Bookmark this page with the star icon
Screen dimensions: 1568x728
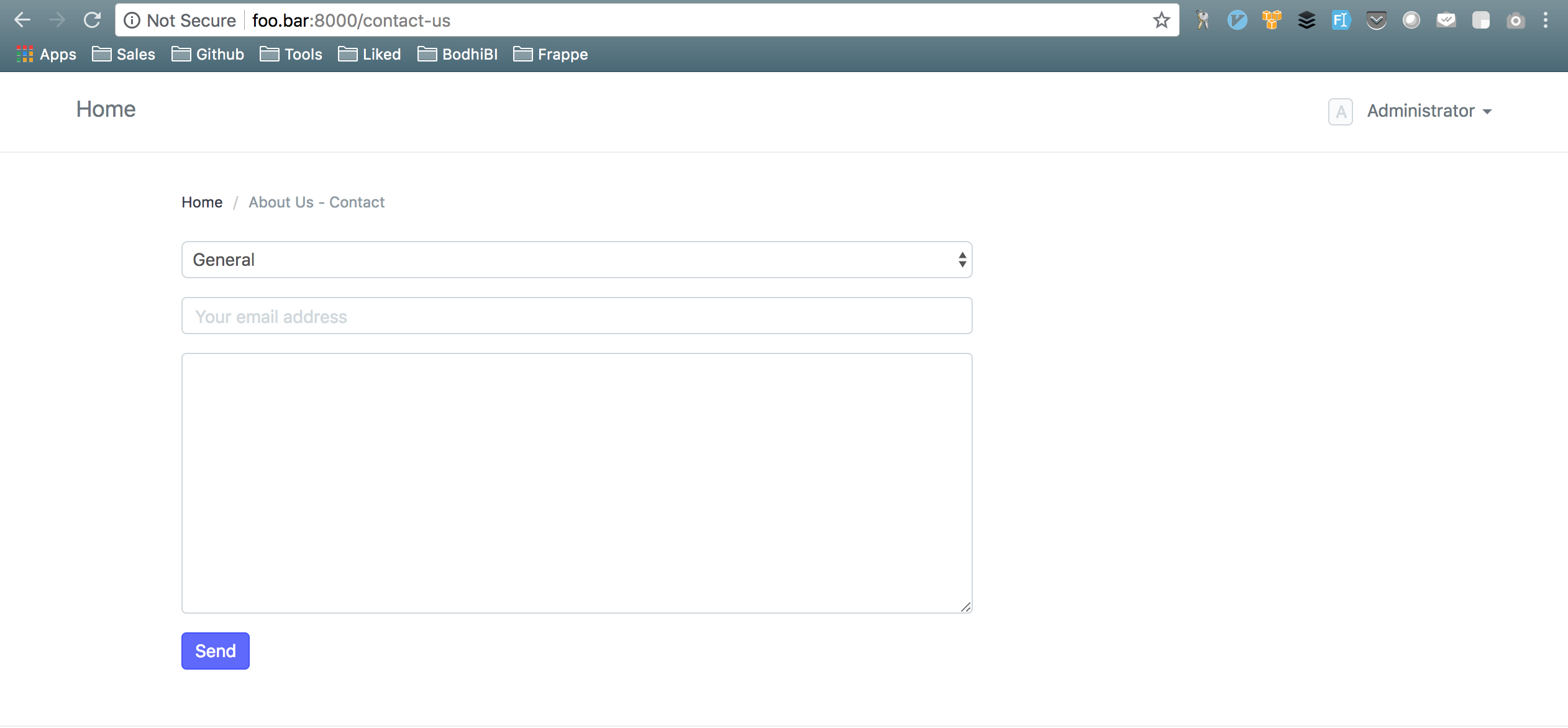tap(1161, 20)
